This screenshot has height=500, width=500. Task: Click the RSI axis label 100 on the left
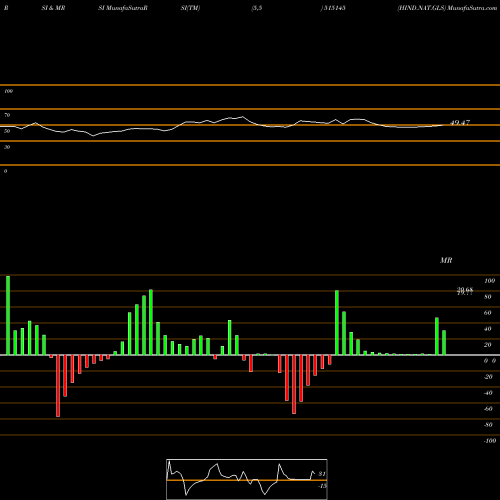click(8, 91)
